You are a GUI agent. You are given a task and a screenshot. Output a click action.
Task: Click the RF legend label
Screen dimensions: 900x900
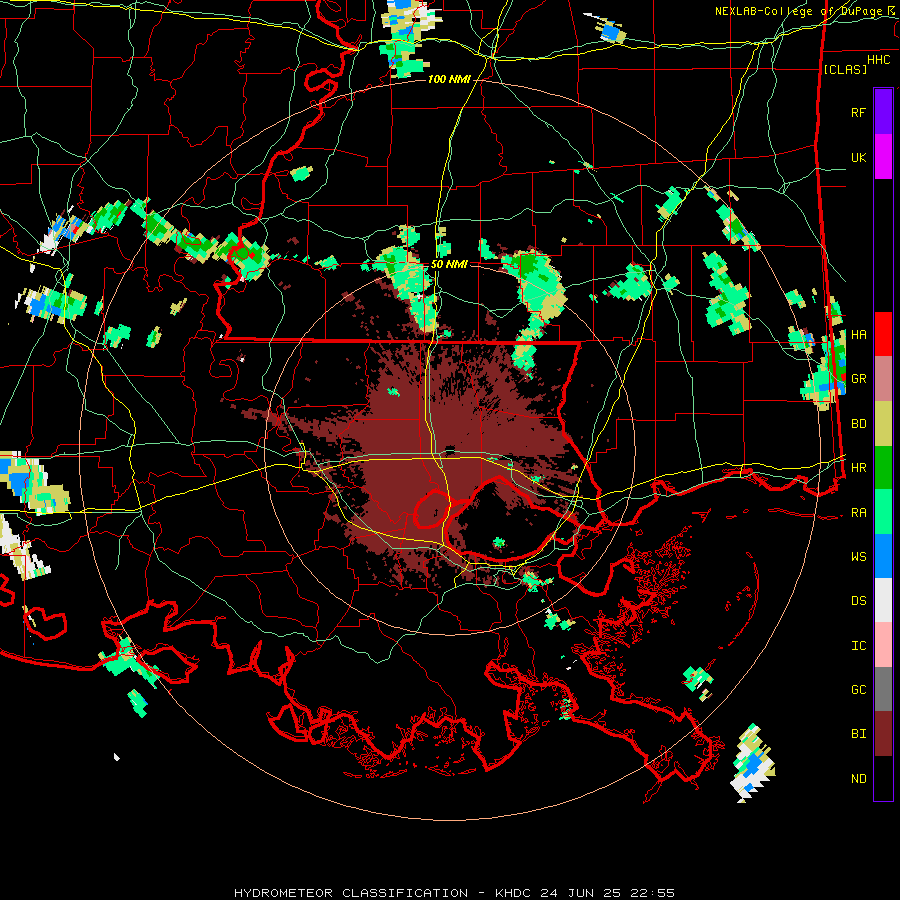click(859, 112)
